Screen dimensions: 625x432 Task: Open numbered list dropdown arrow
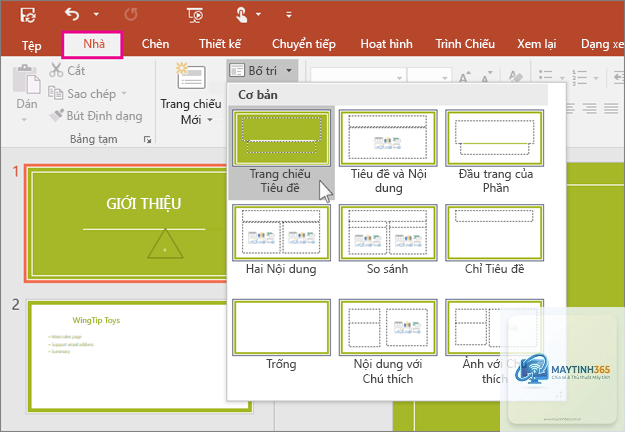[596, 77]
